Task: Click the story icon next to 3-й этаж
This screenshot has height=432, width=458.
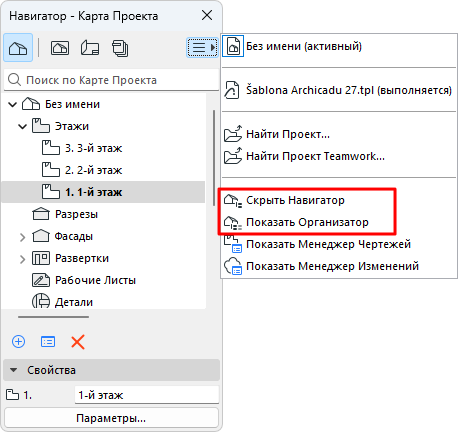Action: (51, 148)
